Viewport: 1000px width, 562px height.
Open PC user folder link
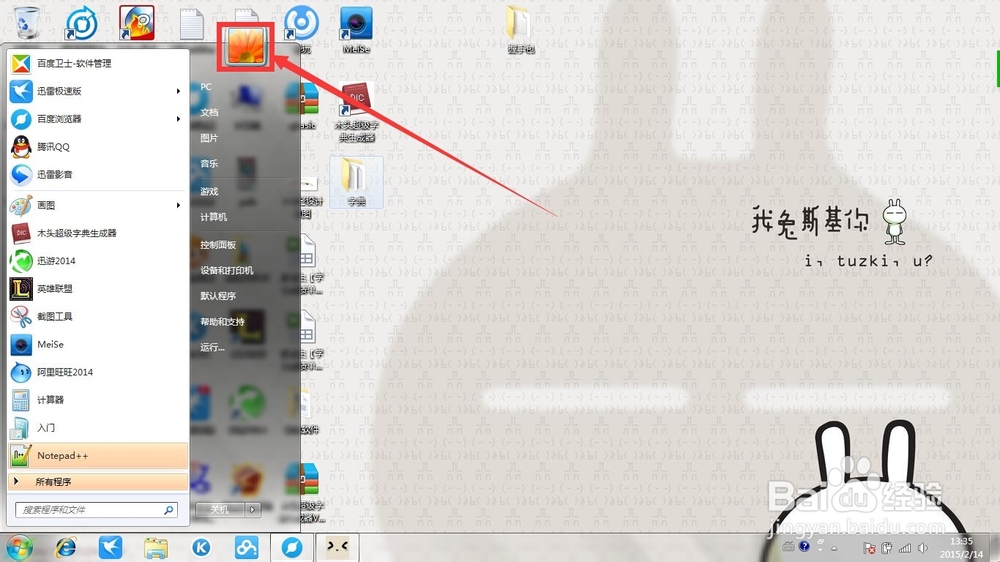click(x=206, y=87)
